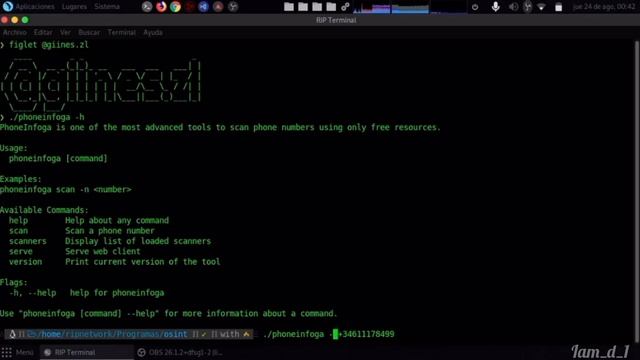This screenshot has width=640, height=360.
Task: Click the 'serve' command row
Action: coord(75,251)
